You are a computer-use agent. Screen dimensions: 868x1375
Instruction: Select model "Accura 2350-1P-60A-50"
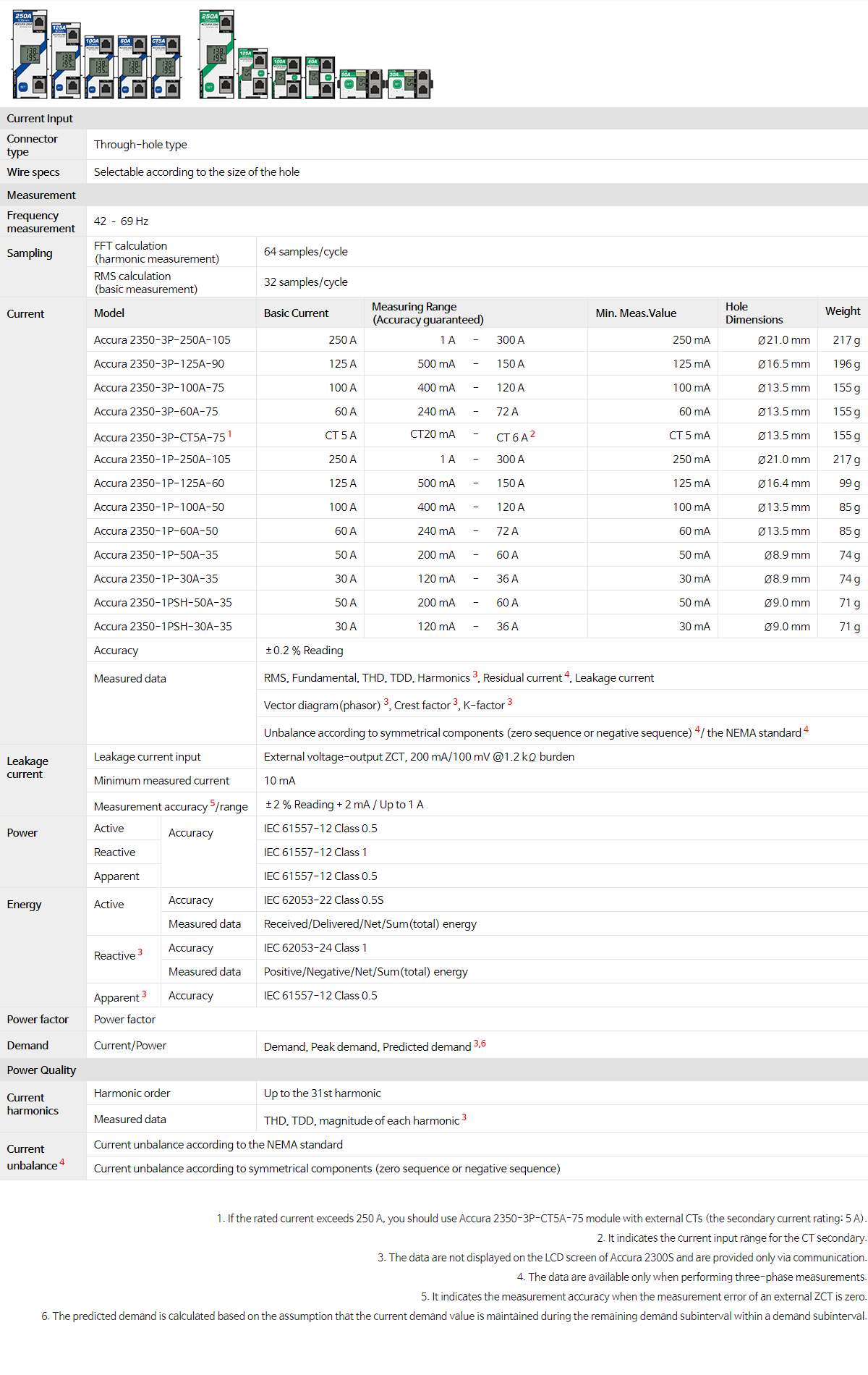[156, 531]
